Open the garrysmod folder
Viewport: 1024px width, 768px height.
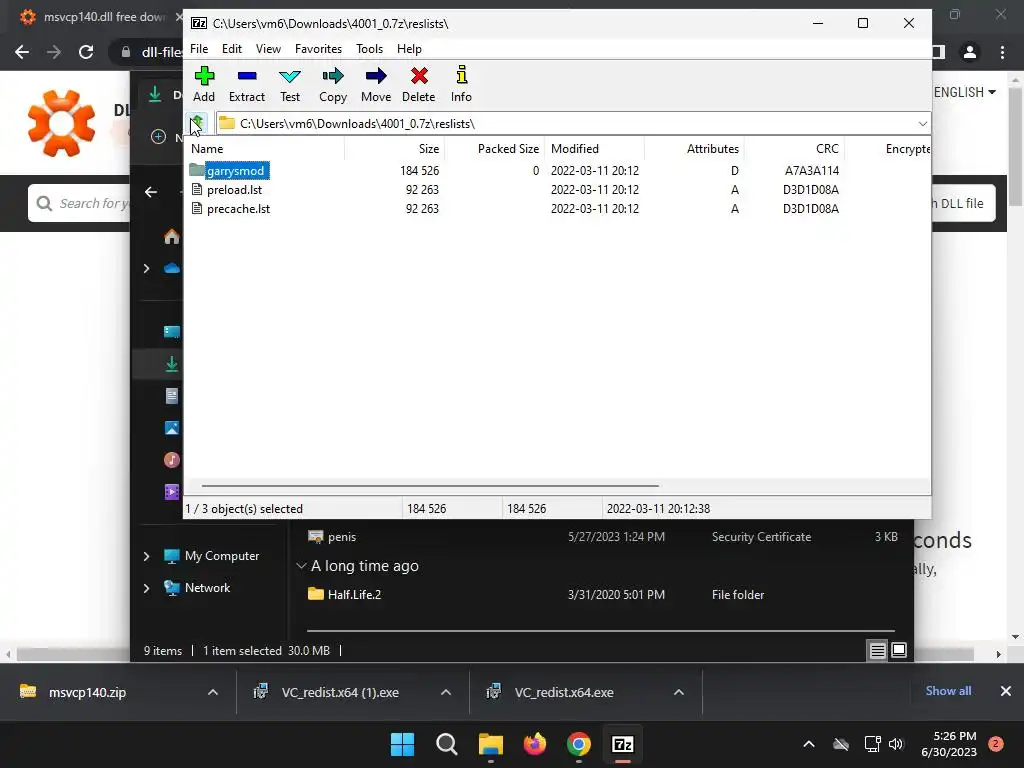pos(235,170)
